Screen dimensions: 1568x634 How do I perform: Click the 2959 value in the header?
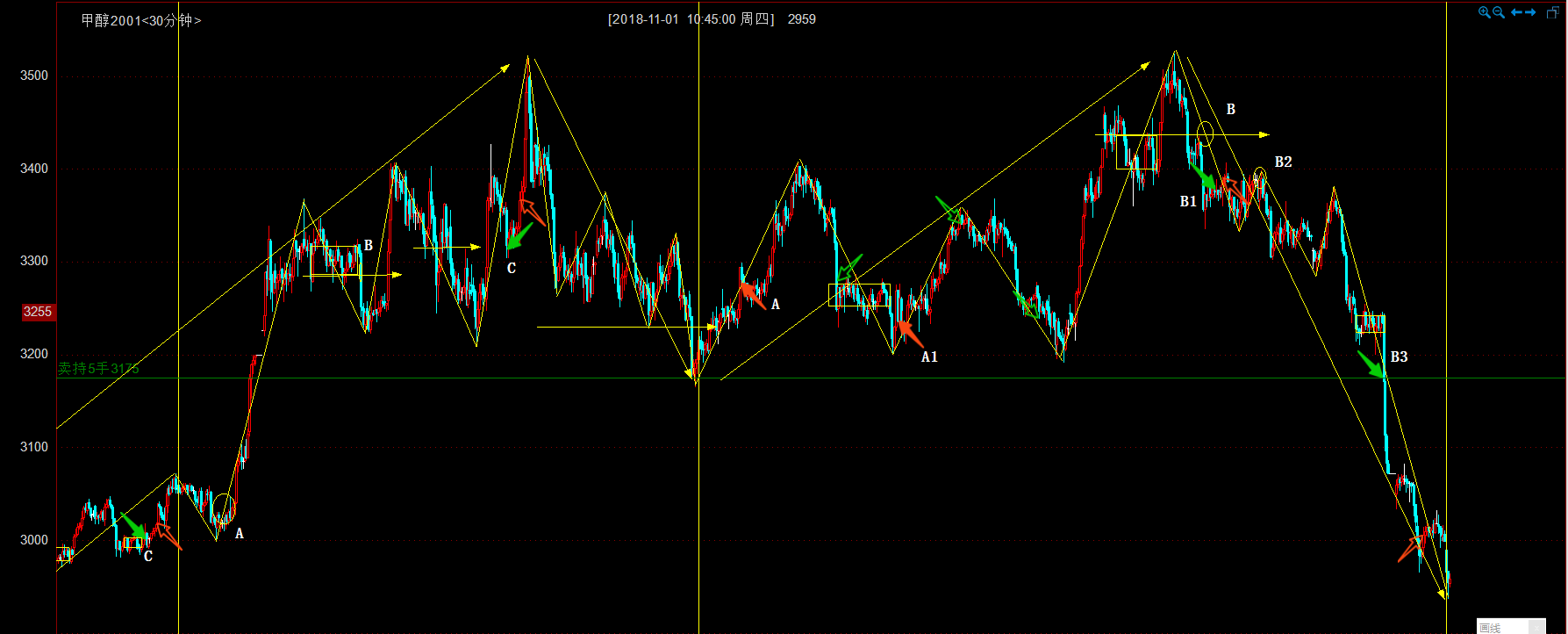[801, 19]
